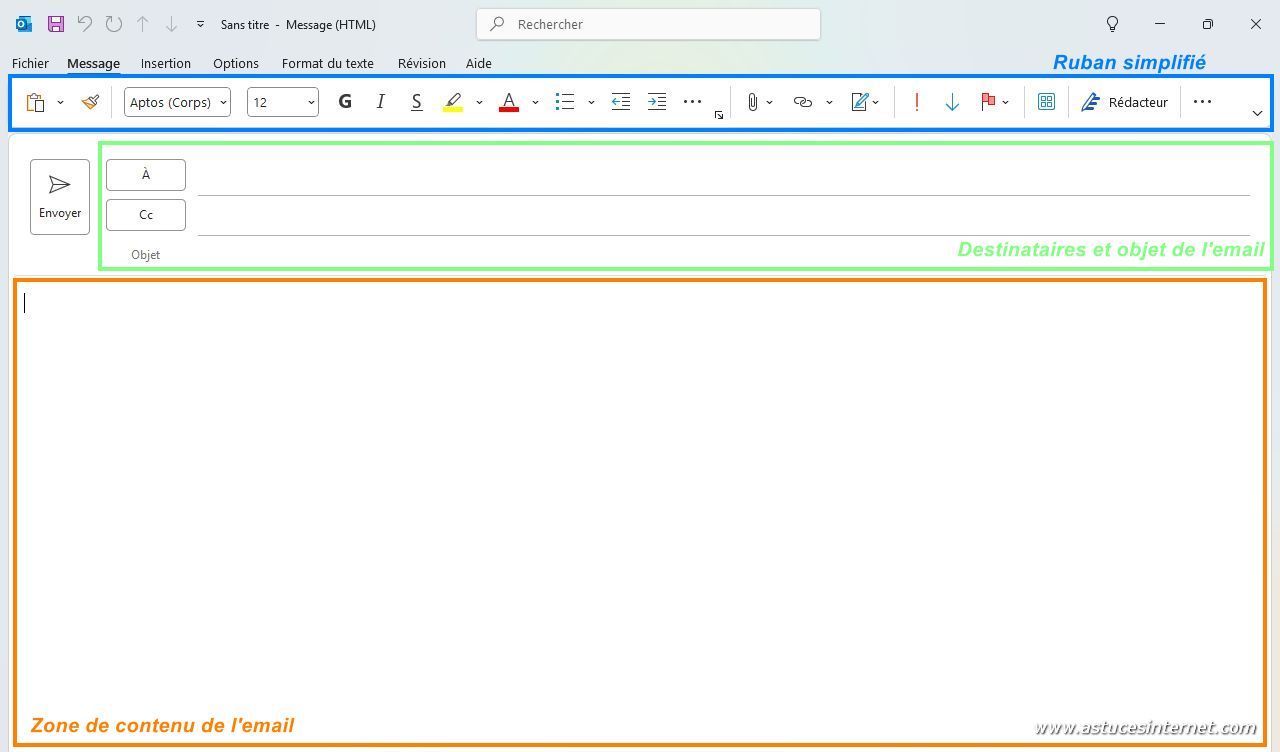Open the Aptos (Corps) font dropdown

point(177,102)
